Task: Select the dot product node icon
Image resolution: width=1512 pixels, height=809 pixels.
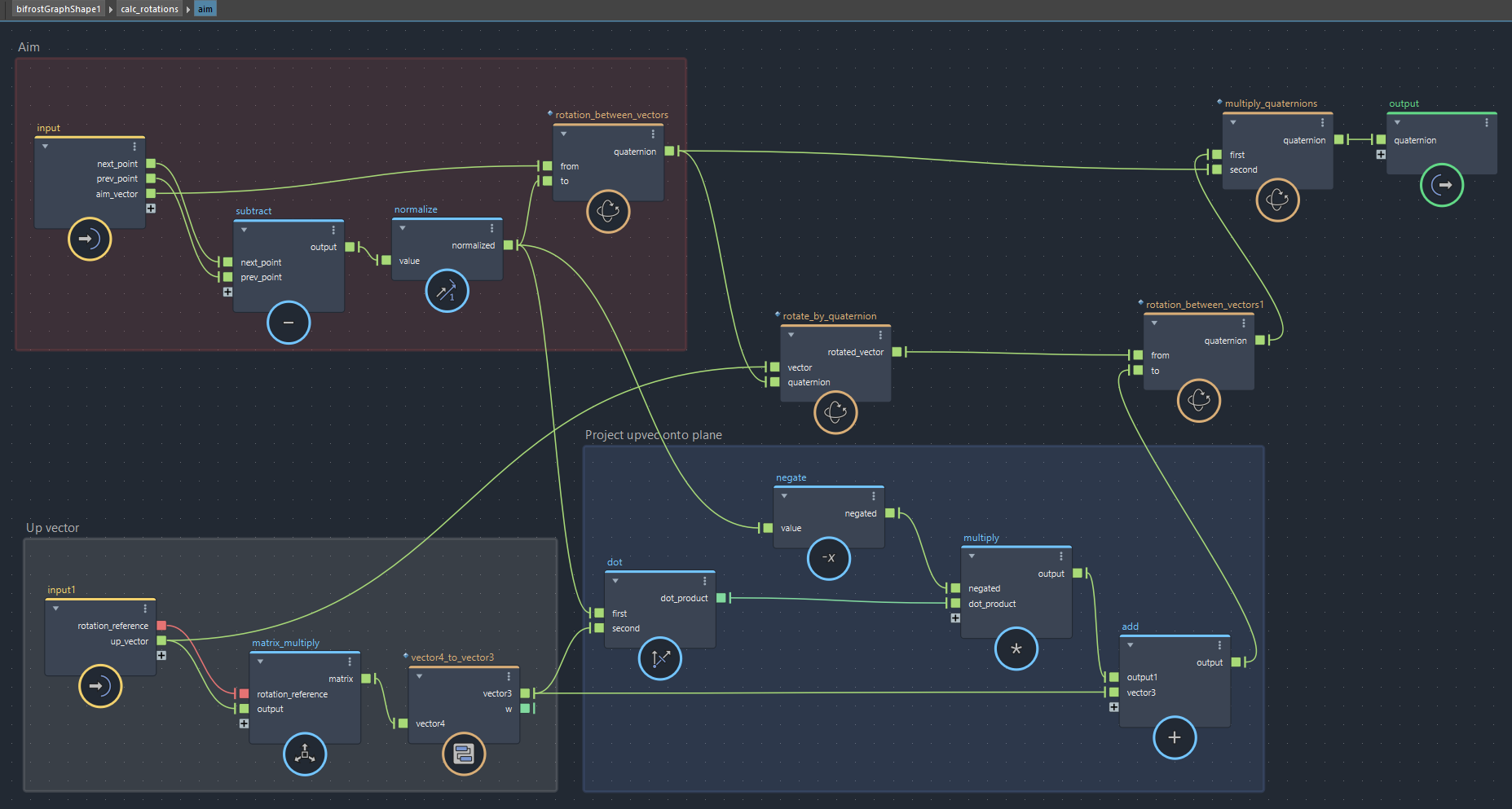Action: point(659,658)
